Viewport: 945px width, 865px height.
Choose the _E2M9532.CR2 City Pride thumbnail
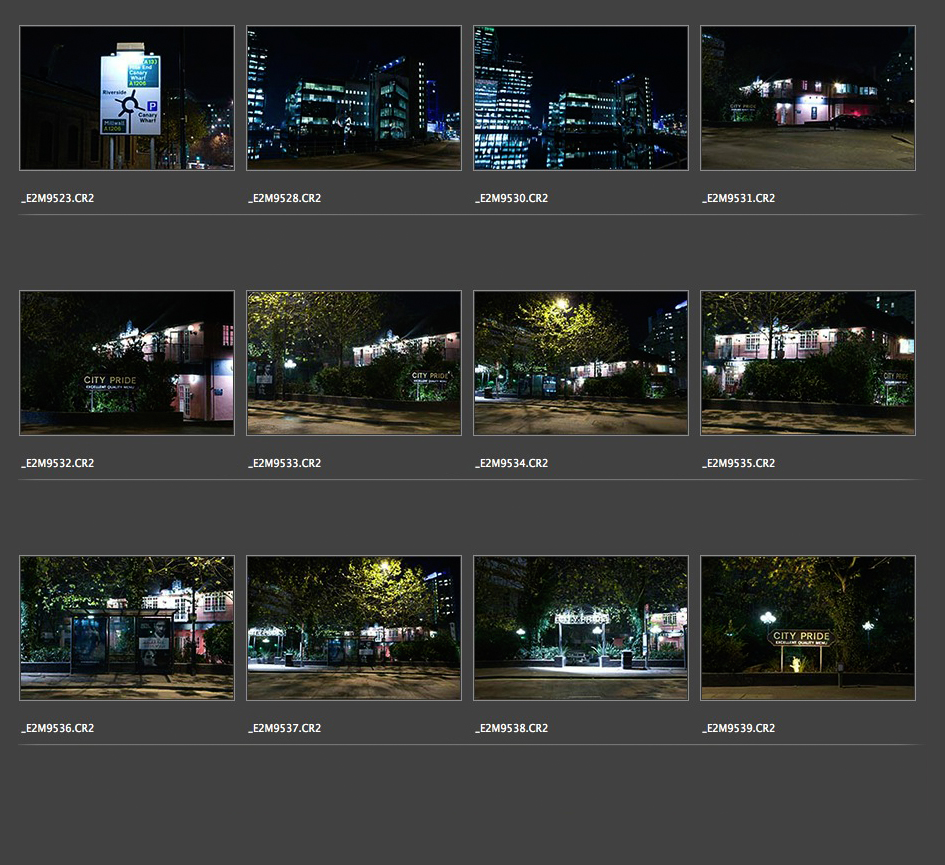127,363
